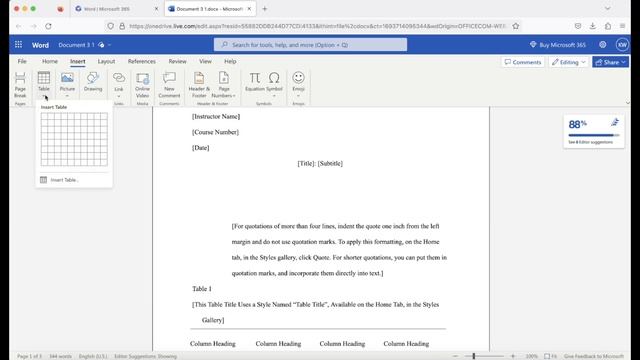
Task: Open the browser tab list chevron
Action: click(x=607, y=9)
